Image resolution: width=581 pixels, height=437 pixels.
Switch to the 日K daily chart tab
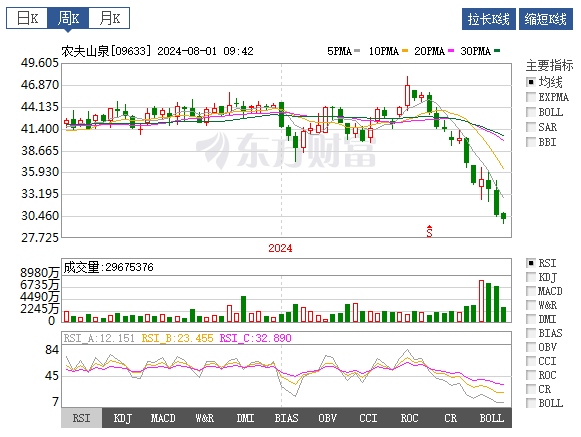click(27, 18)
